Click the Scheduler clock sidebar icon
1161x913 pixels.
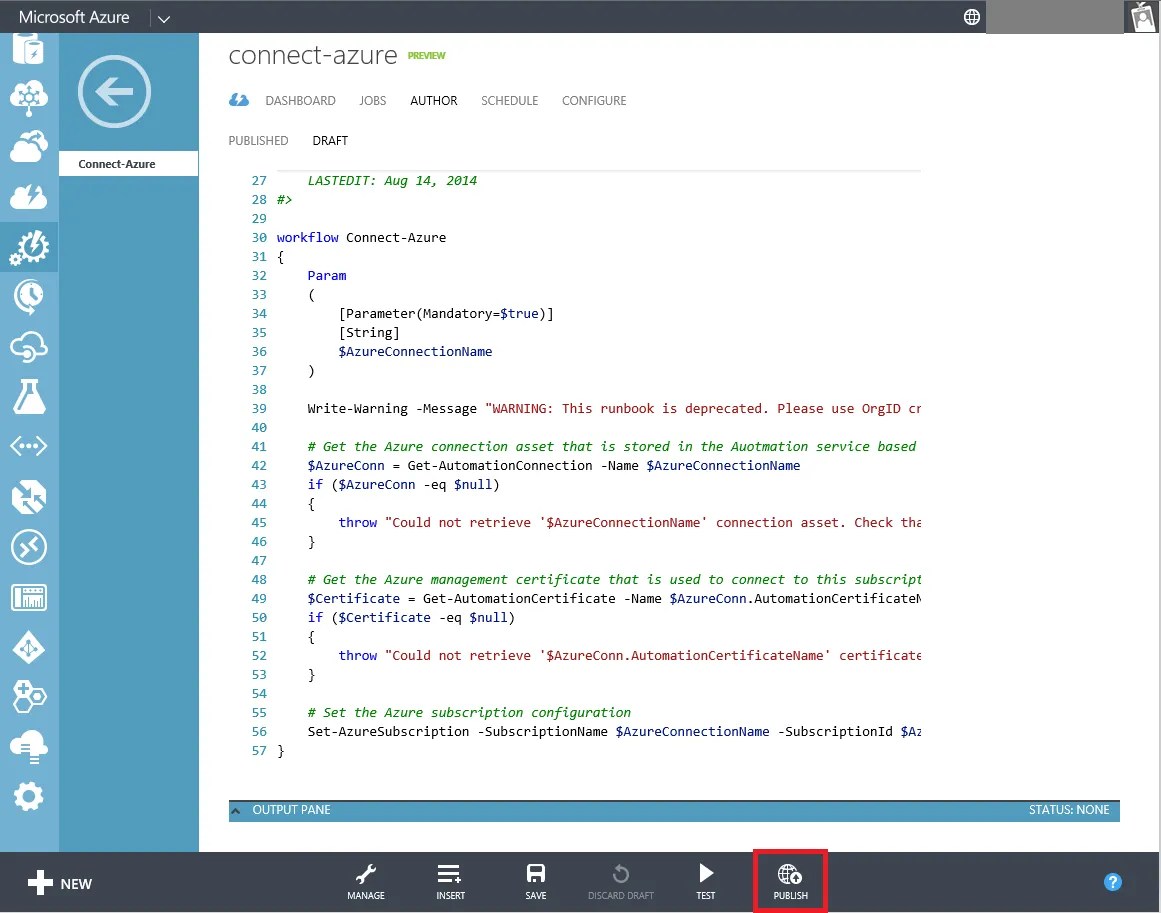[x=29, y=297]
